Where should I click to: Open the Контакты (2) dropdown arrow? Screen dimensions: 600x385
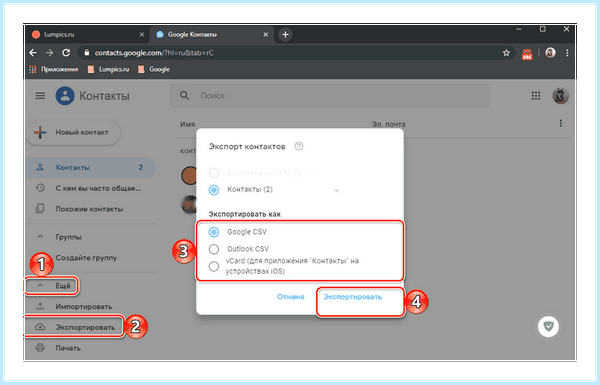(x=337, y=190)
